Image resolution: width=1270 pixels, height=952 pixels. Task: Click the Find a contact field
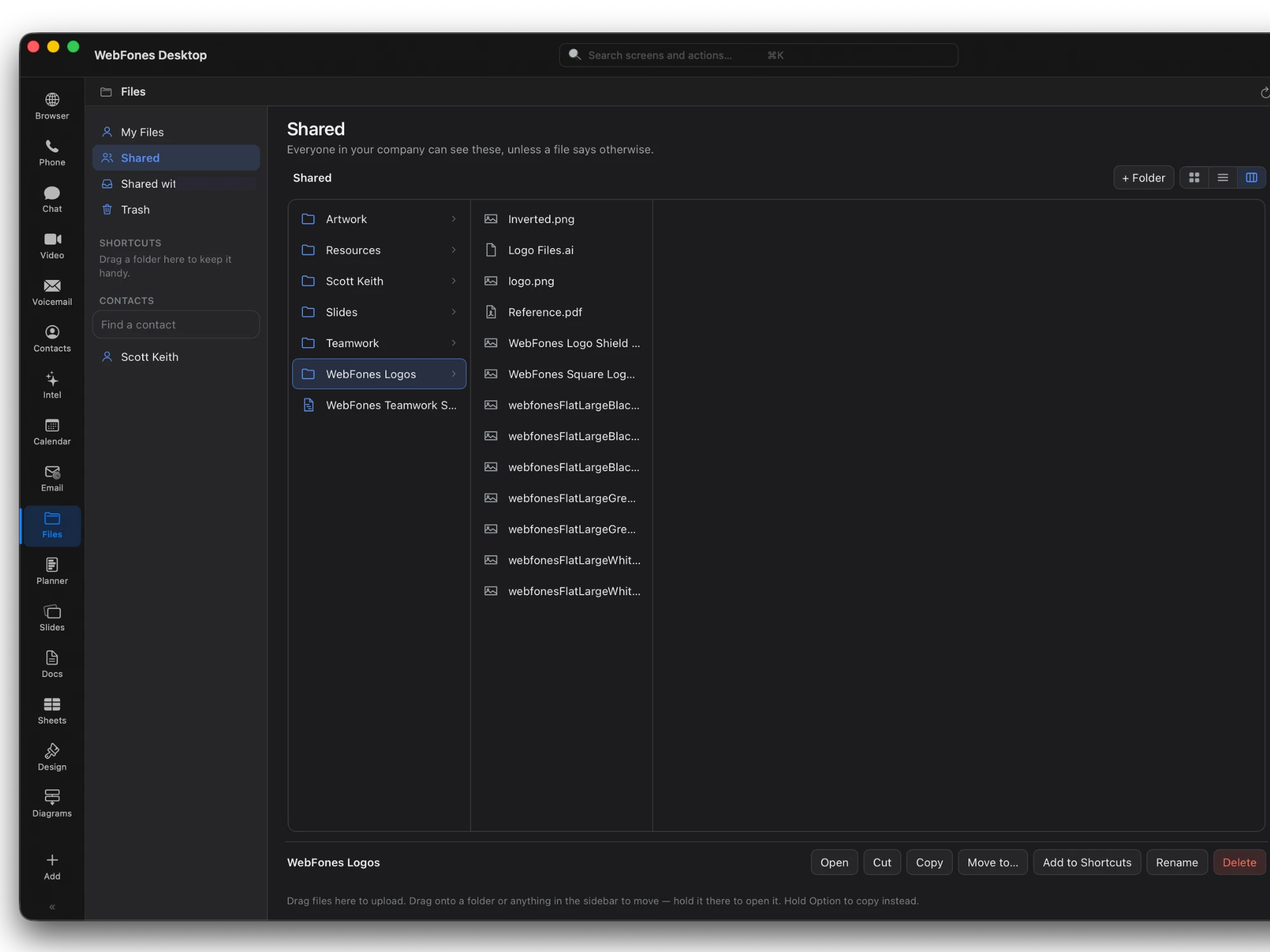[176, 324]
